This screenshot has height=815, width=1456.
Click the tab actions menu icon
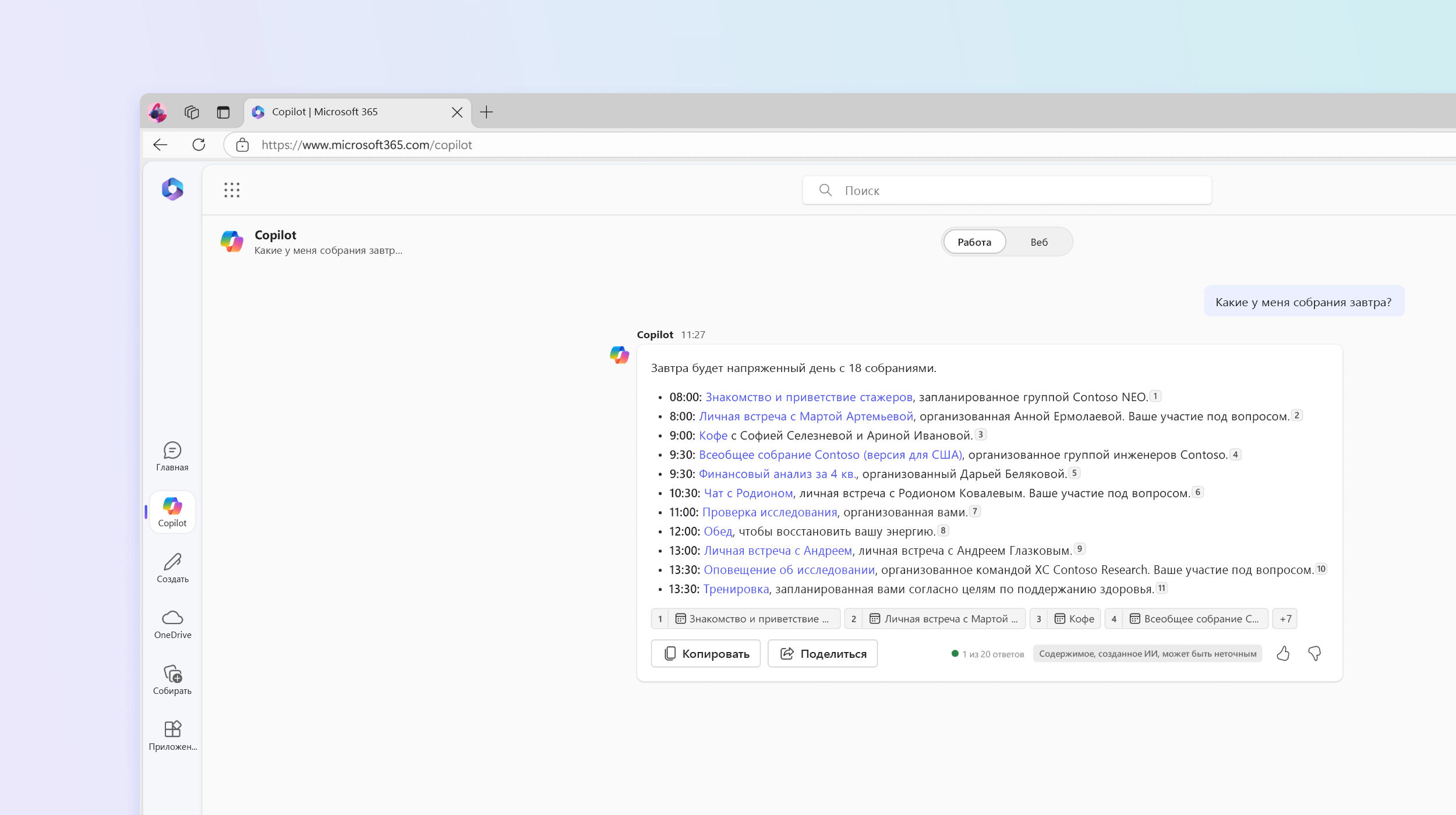click(223, 112)
